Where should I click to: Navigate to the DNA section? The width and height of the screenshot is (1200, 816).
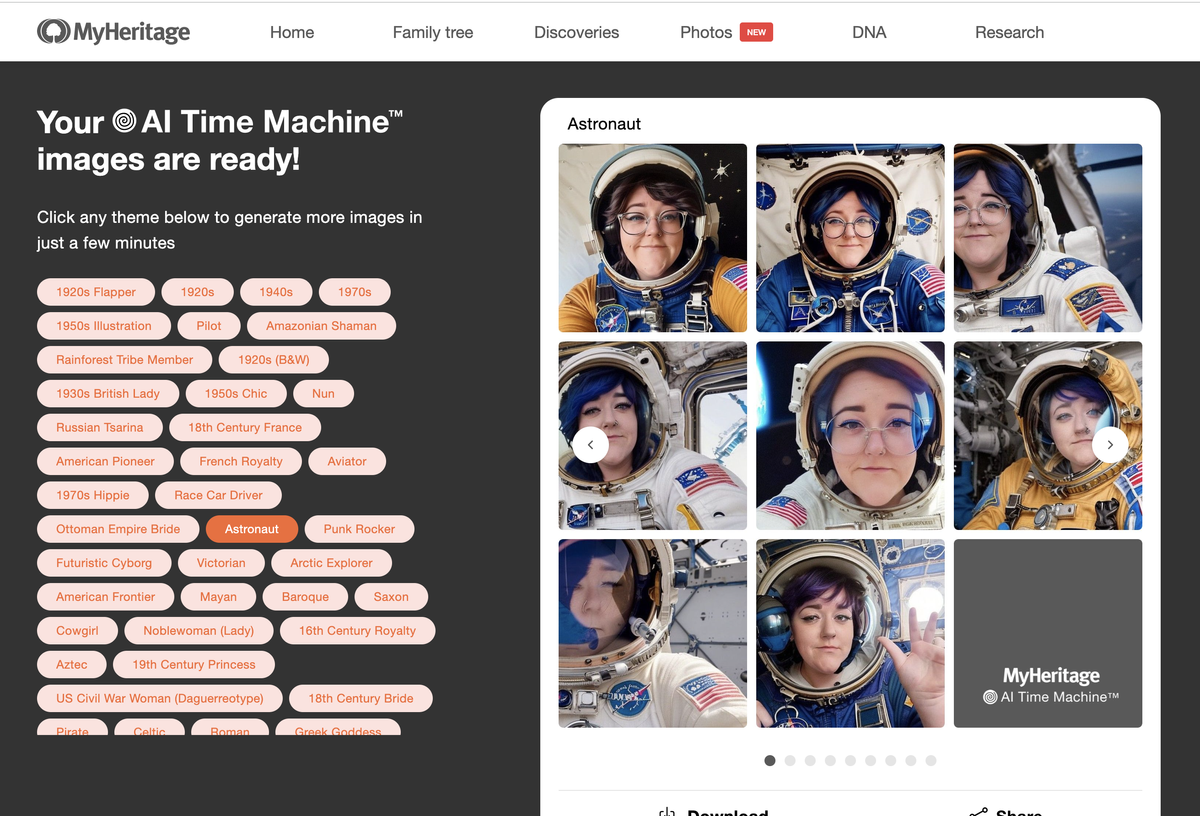(x=869, y=31)
